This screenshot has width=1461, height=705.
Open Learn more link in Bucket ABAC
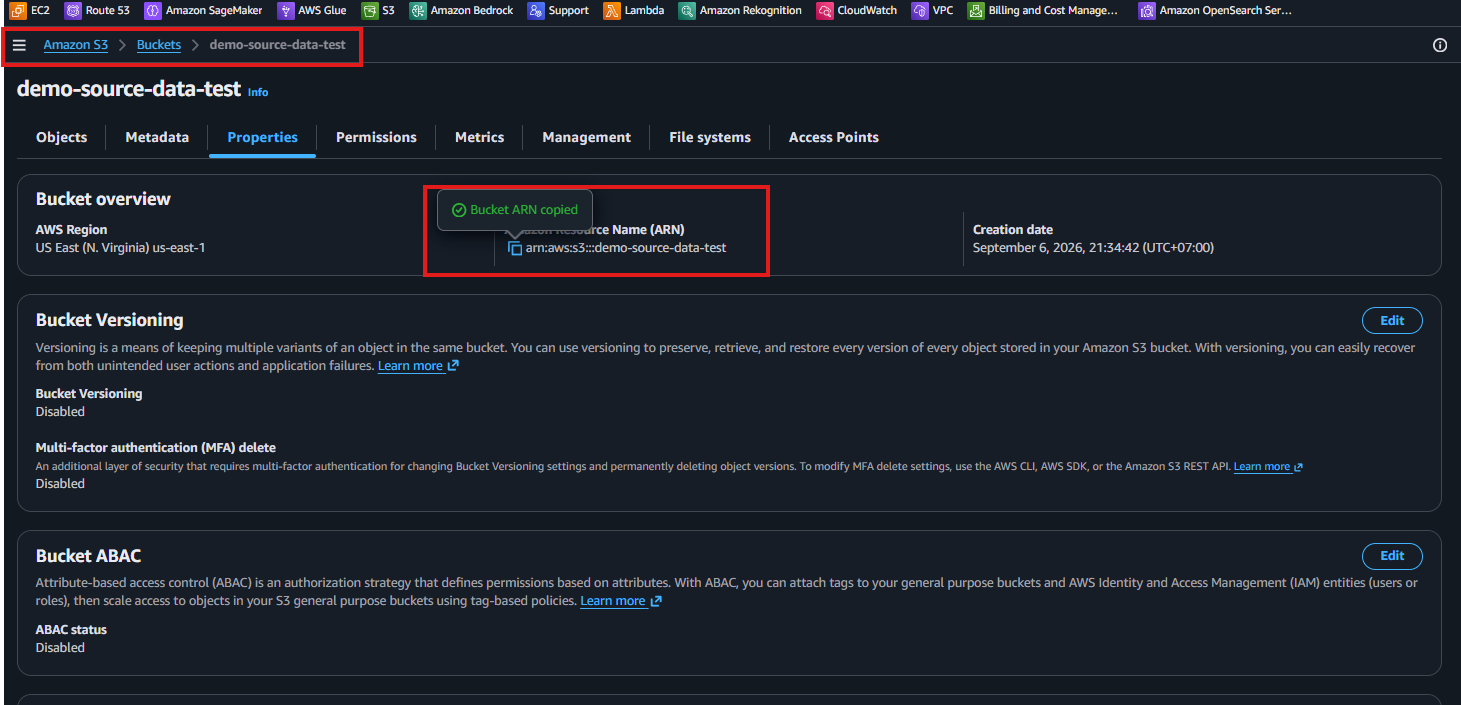click(x=613, y=601)
